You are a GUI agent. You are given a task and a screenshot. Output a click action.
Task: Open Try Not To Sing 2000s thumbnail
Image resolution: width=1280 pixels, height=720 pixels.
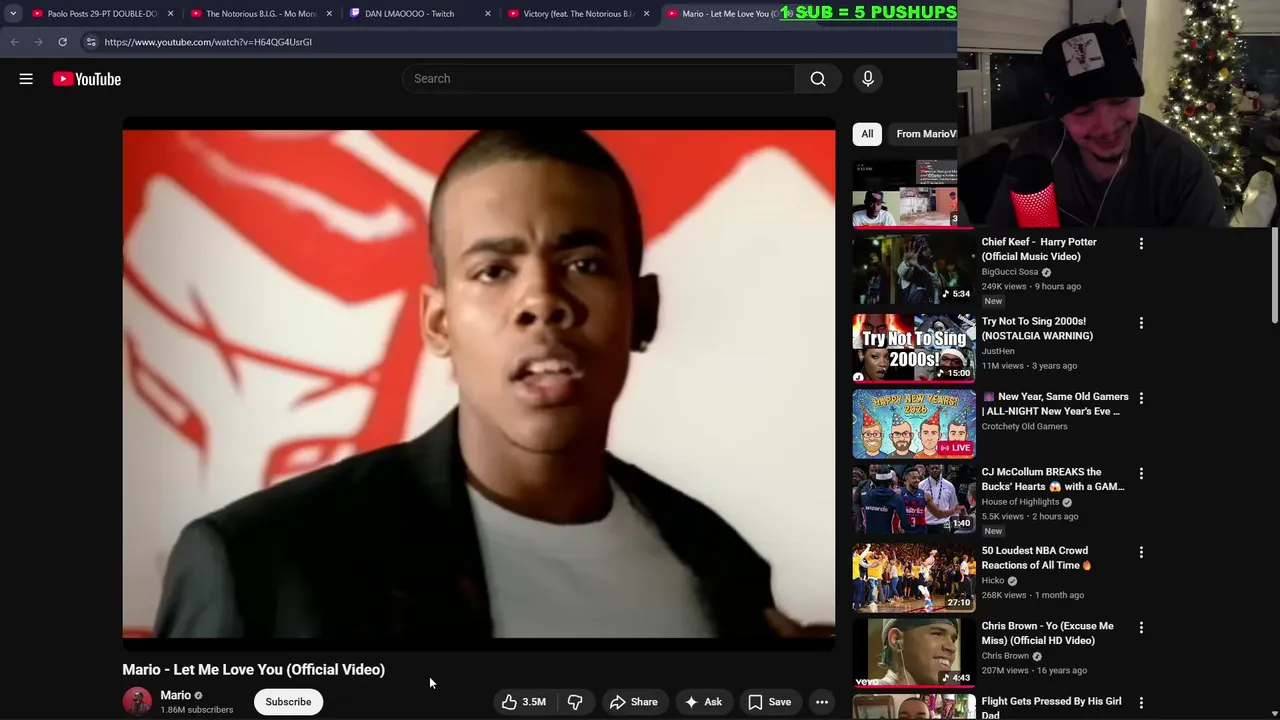point(914,348)
